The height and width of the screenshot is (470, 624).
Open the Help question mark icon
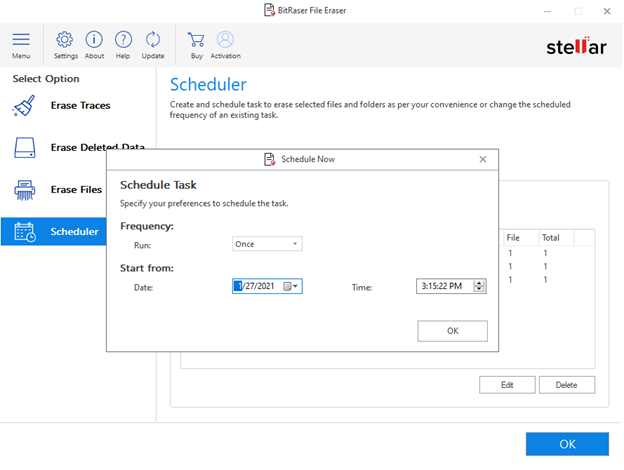click(123, 39)
